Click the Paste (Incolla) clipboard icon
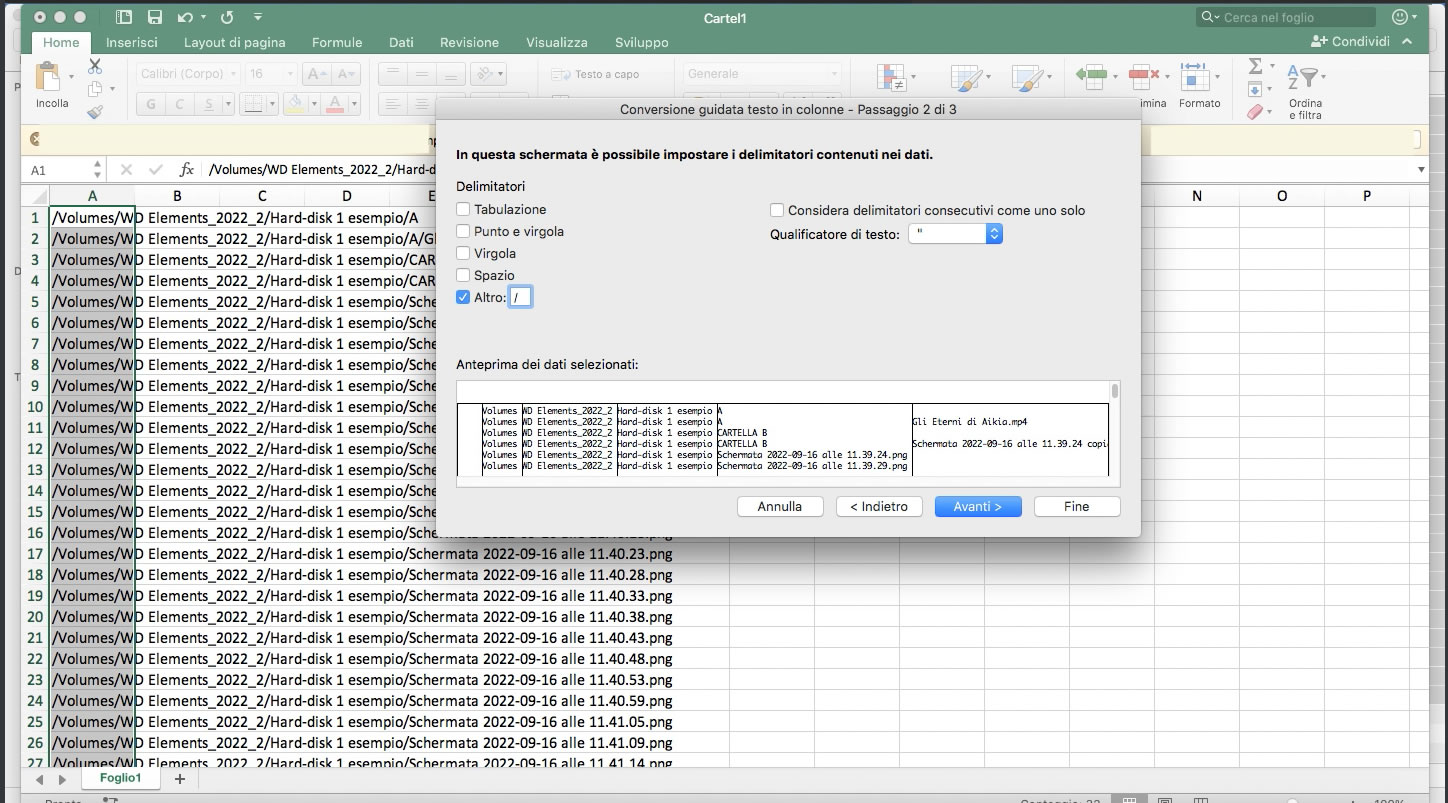Image resolution: width=1448 pixels, height=803 pixels. click(x=48, y=77)
